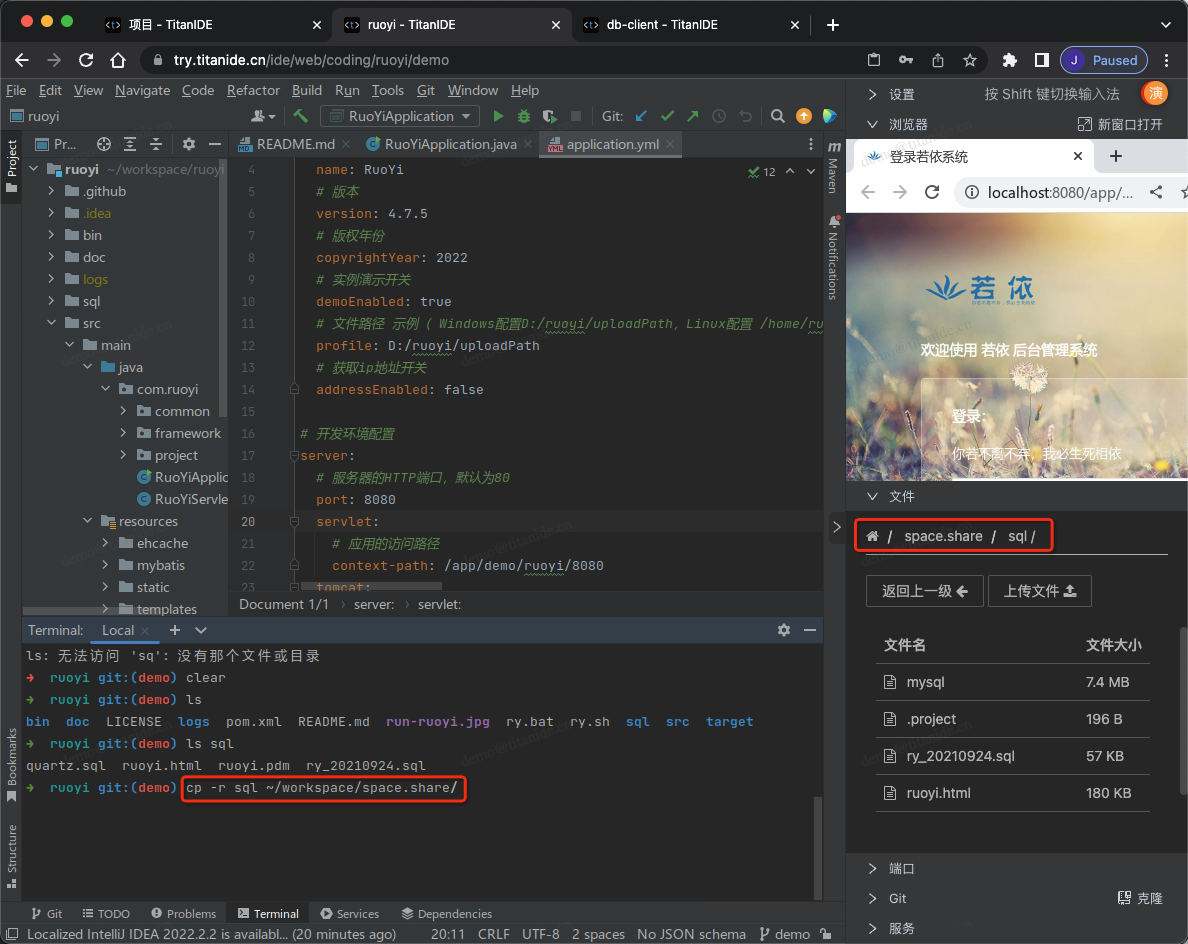Reload the embedded browser page
The width and height of the screenshot is (1188, 944).
[x=932, y=192]
